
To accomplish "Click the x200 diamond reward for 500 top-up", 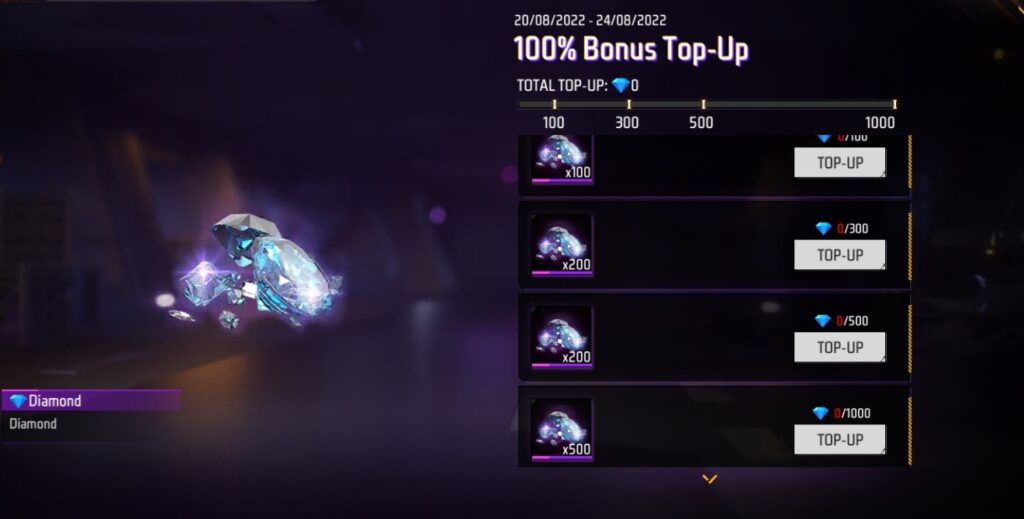I will coord(562,337).
